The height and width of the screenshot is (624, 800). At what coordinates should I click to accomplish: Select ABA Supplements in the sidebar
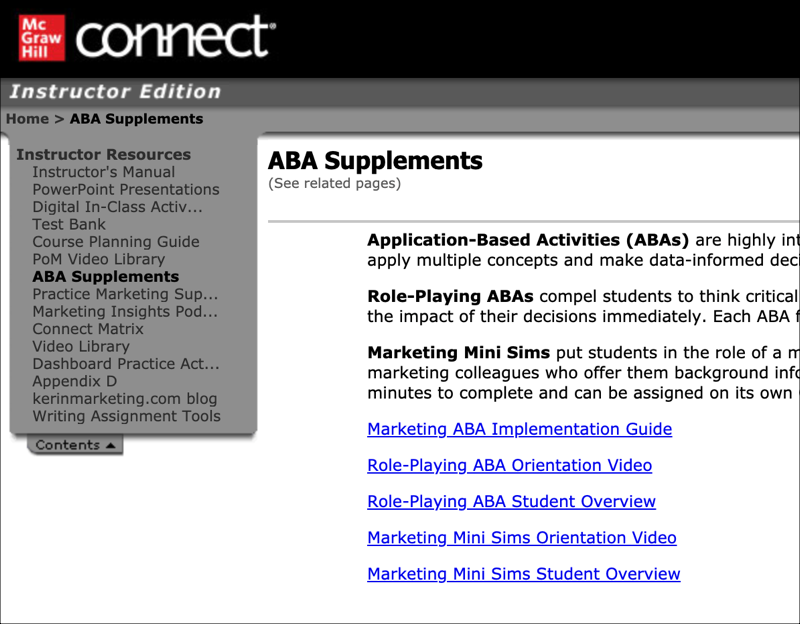click(105, 276)
